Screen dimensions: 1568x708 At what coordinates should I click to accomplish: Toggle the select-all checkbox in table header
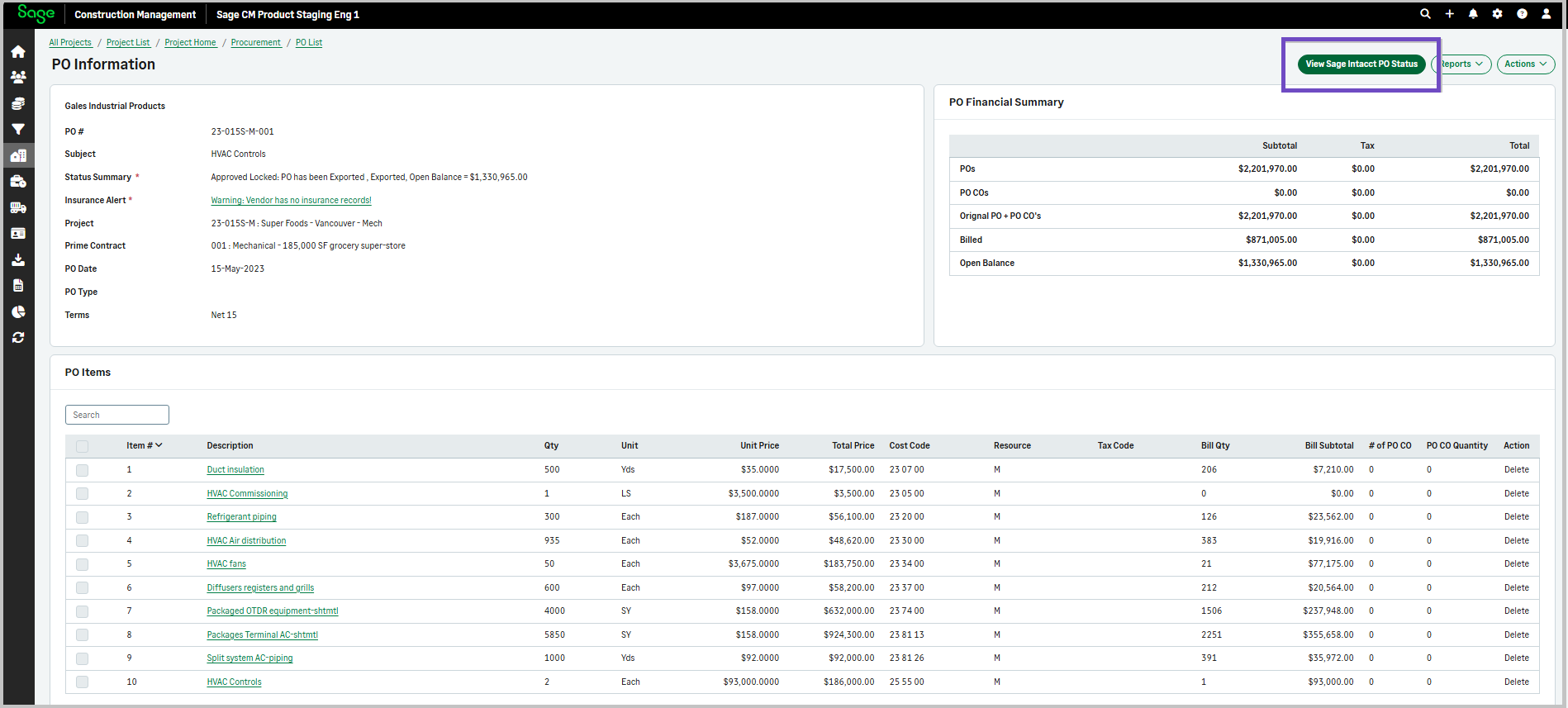tap(82, 446)
